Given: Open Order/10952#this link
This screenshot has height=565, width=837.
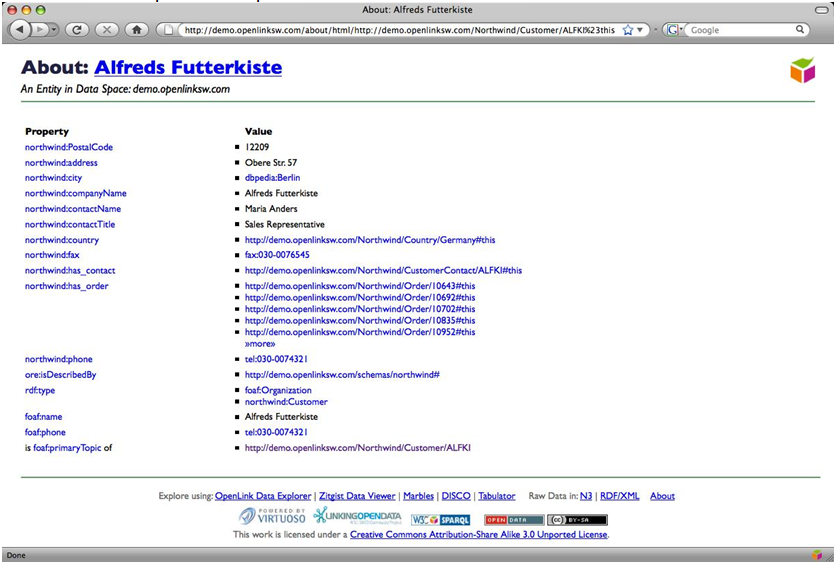Looking at the screenshot, I should coord(360,332).
